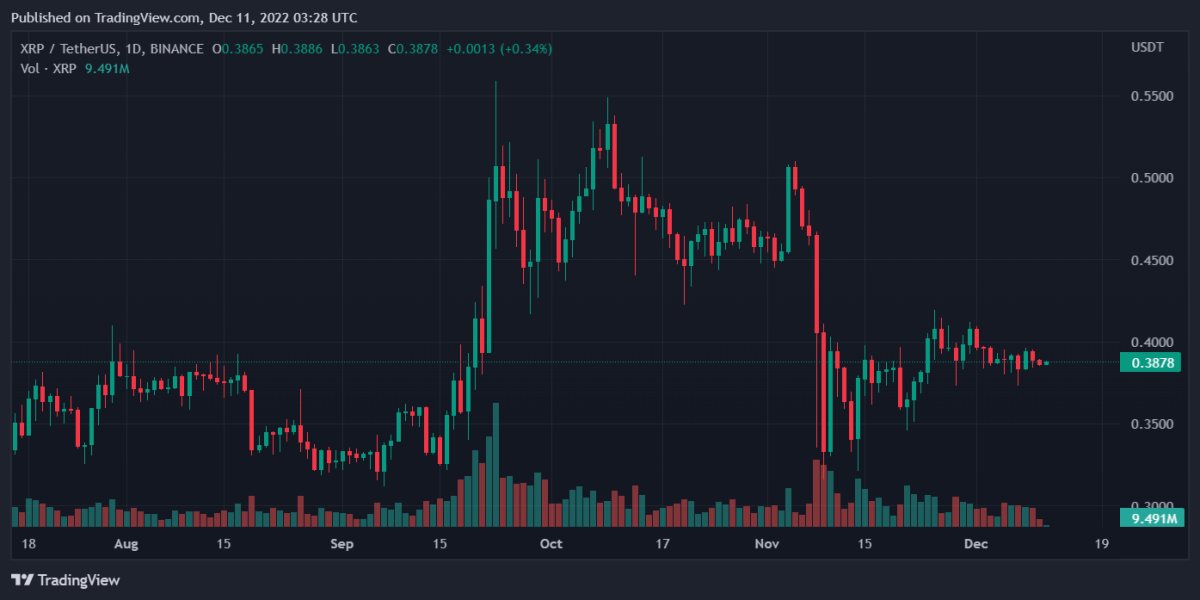The image size is (1200, 600).
Task: Click the Dec marker on the time axis
Action: [x=976, y=544]
